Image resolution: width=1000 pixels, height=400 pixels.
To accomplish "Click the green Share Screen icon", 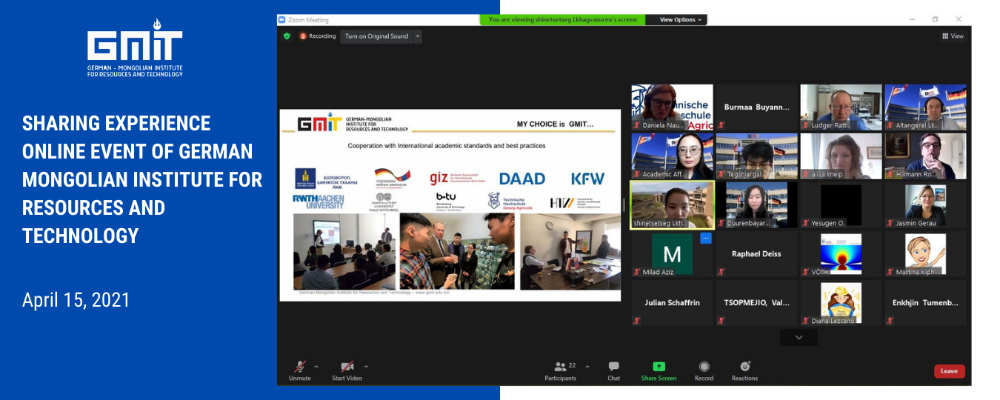I will (x=659, y=366).
